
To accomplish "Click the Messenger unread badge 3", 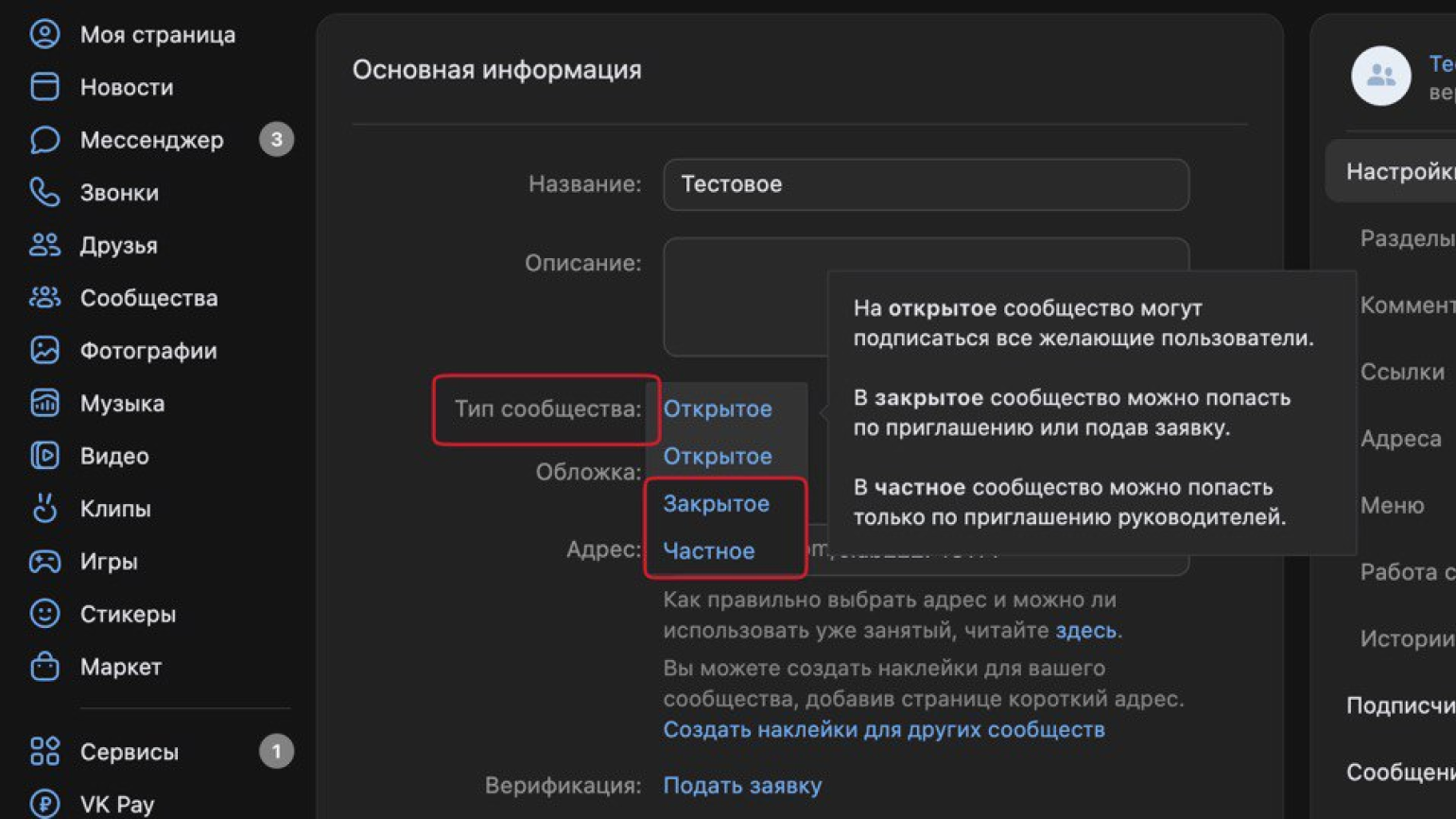I will (276, 140).
